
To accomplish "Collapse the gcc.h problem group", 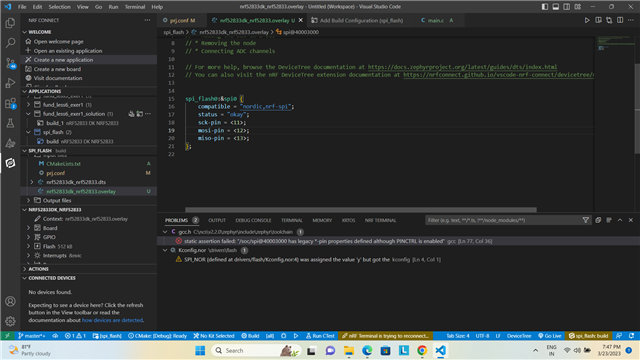I will (165, 232).
